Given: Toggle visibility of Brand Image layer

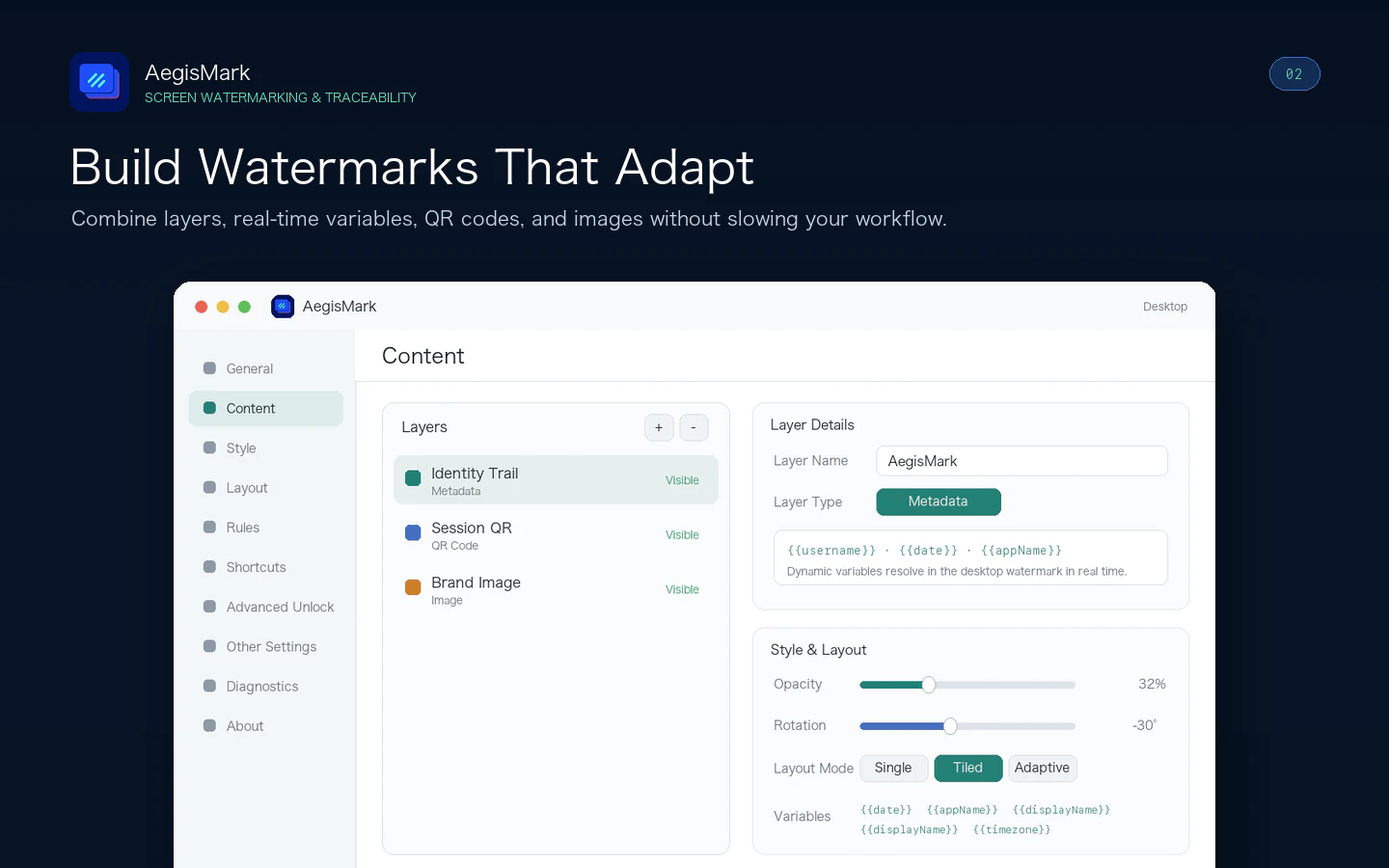Looking at the screenshot, I should pyautogui.click(x=682, y=589).
